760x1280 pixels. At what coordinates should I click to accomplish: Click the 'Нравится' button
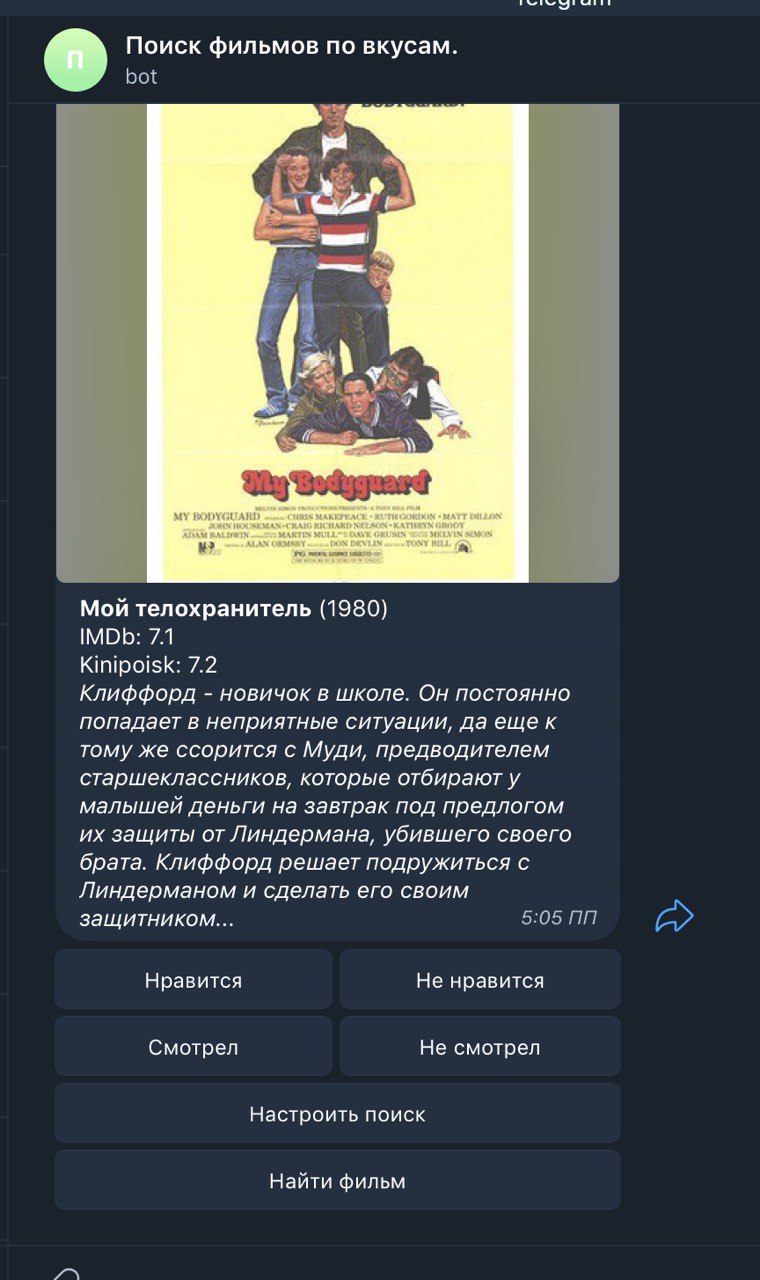193,980
